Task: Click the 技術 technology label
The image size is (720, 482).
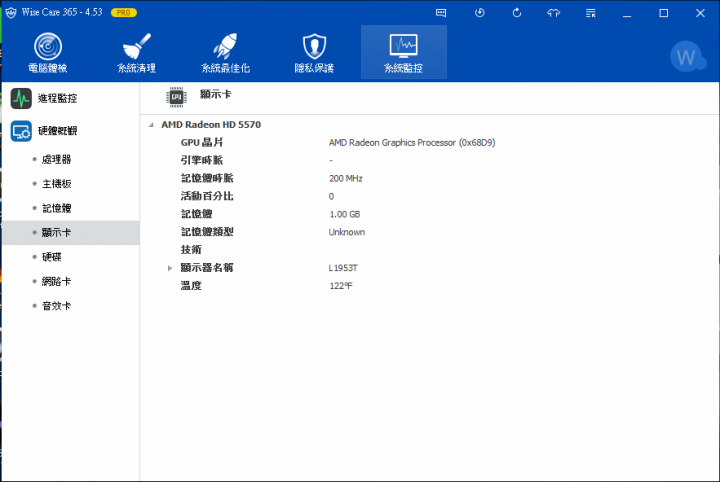Action: (x=191, y=250)
